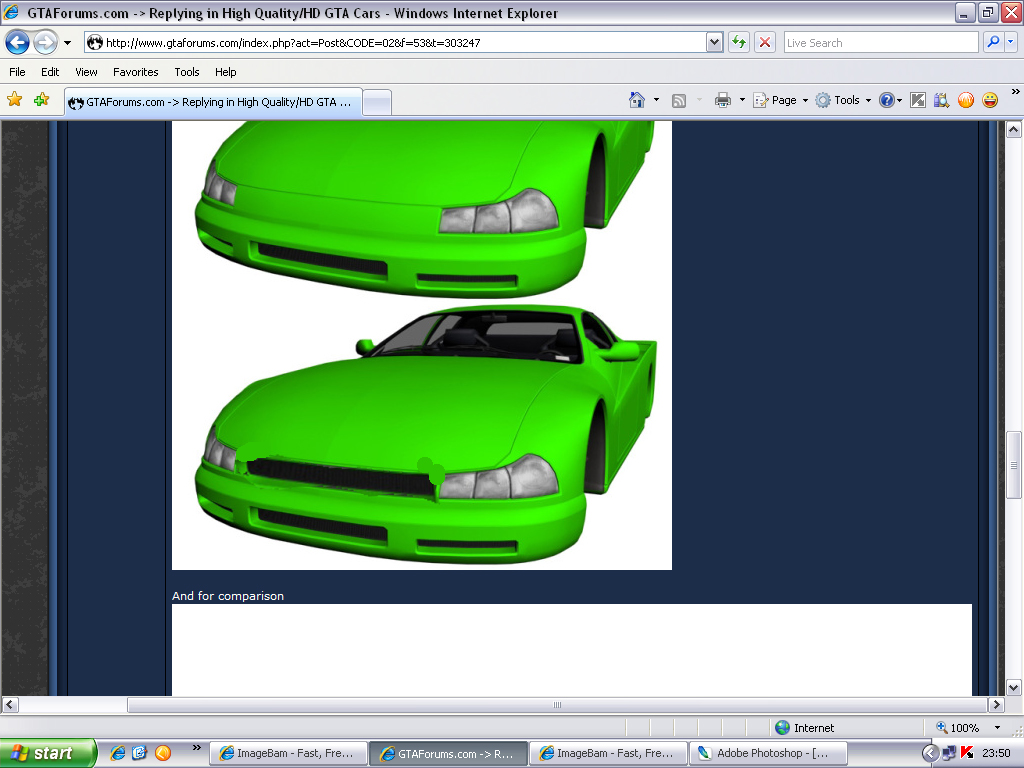This screenshot has width=1024, height=768.
Task: Open the Tools dropdown in command bar
Action: [845, 100]
